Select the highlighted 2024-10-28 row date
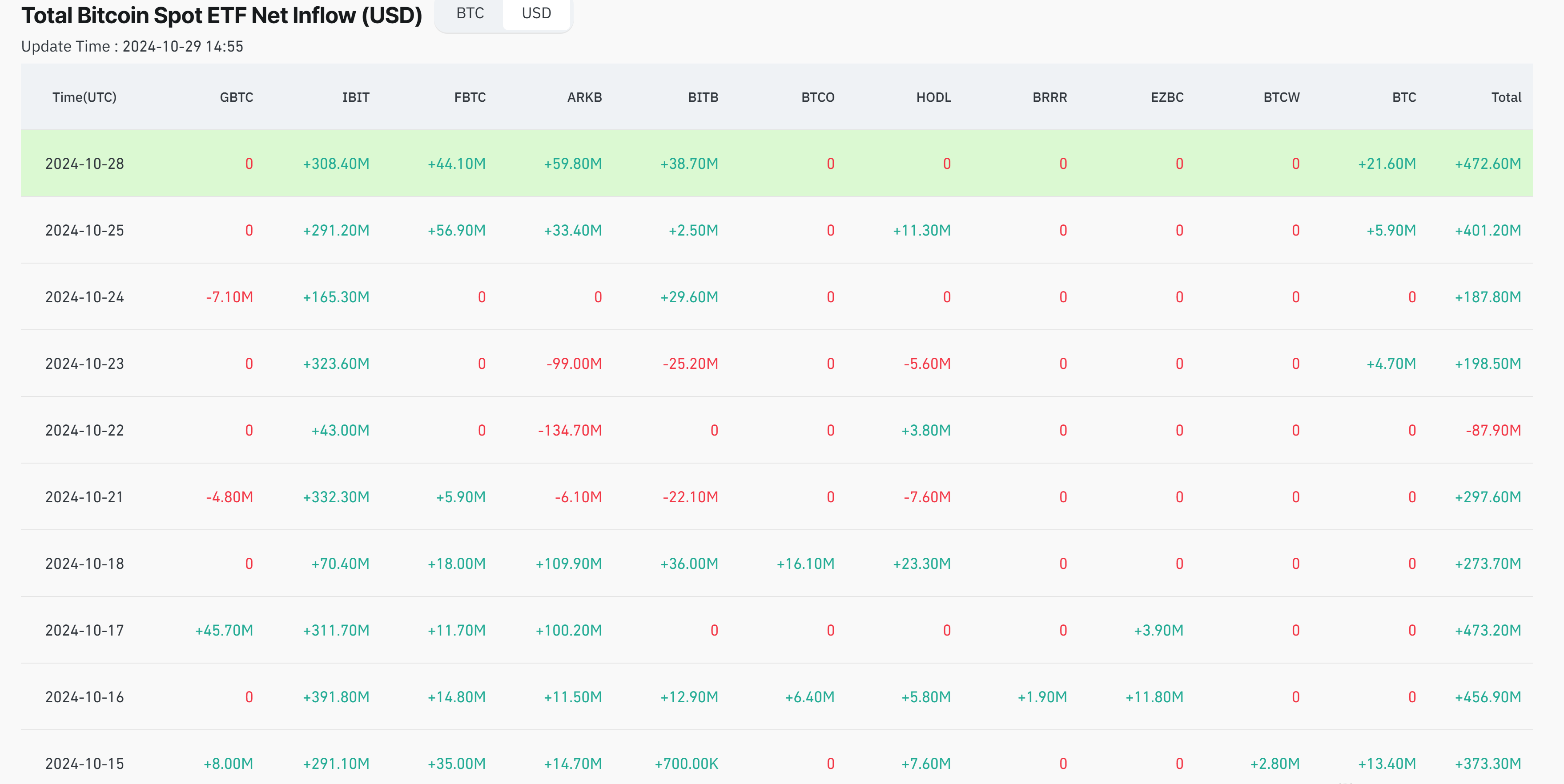 click(x=84, y=164)
